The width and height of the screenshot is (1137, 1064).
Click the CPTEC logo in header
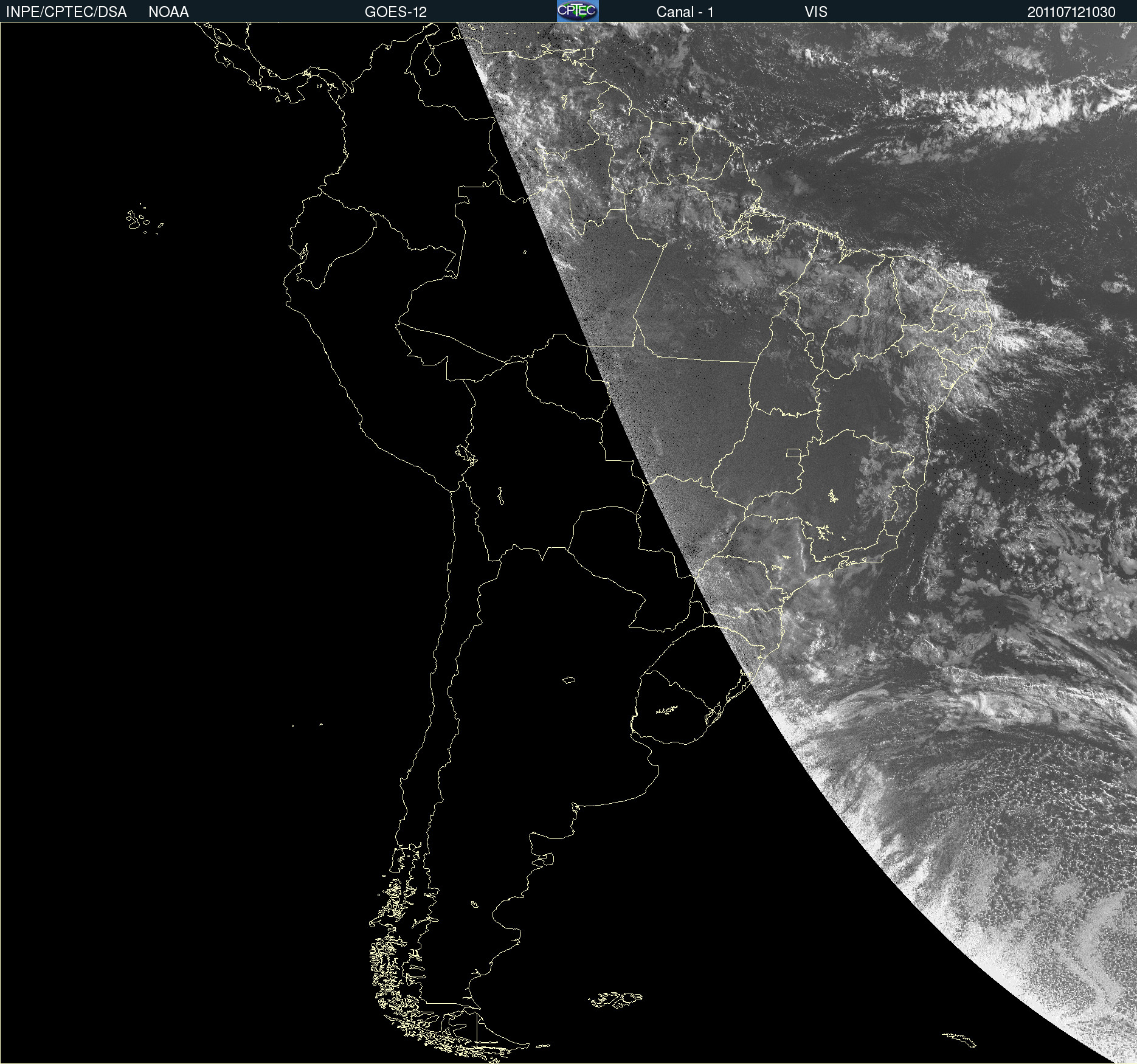pyautogui.click(x=578, y=11)
